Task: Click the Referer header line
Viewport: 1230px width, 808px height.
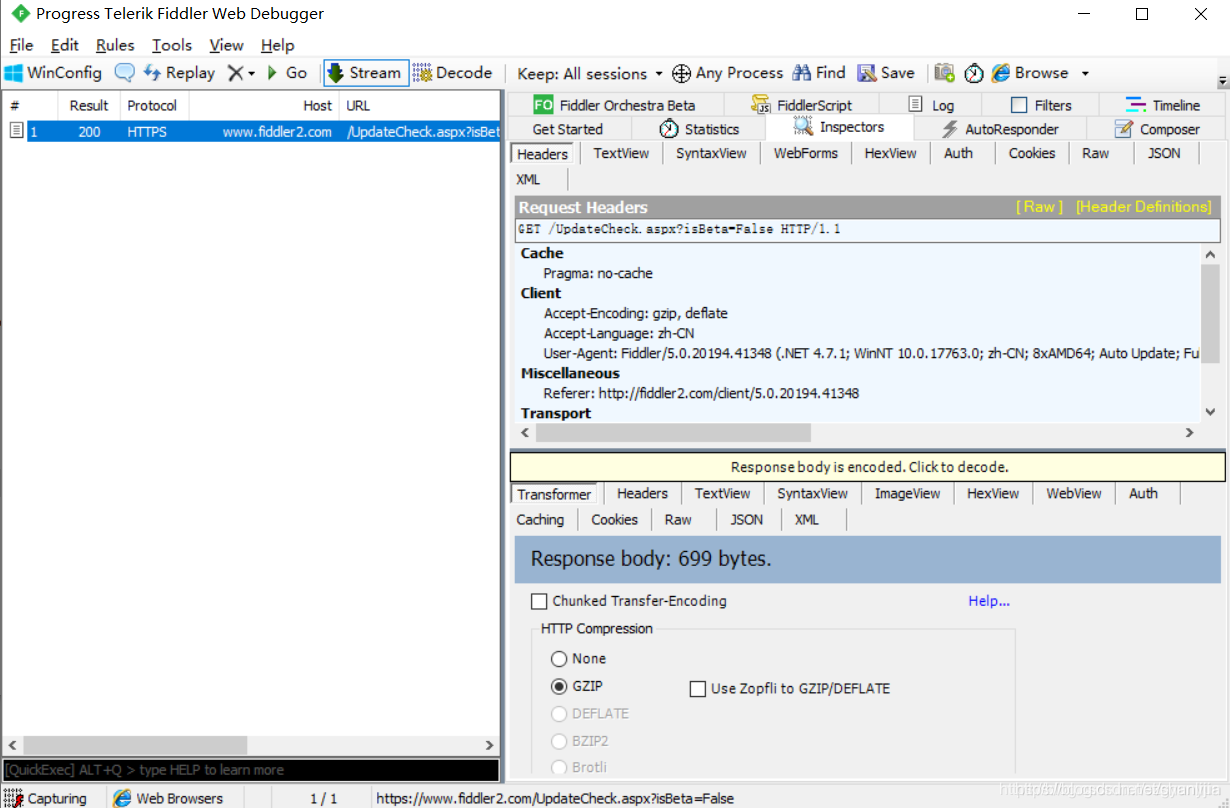Action: tap(701, 393)
